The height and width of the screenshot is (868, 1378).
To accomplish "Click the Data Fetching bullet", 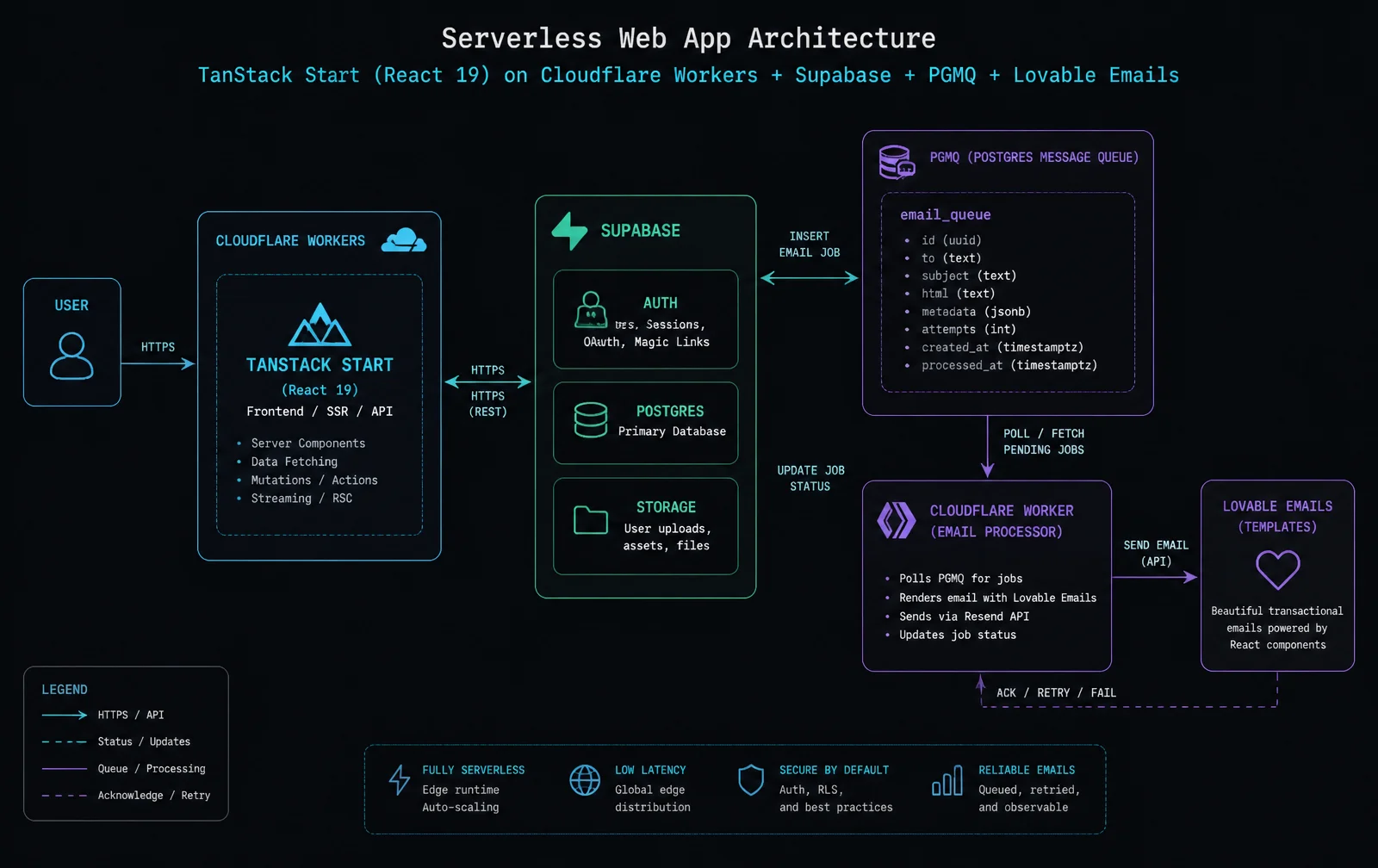I will tap(295, 462).
